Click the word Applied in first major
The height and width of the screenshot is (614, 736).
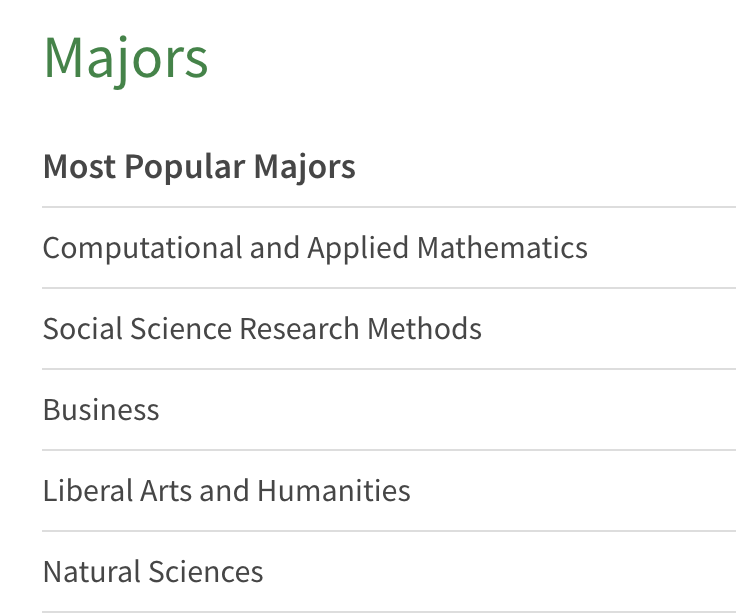pyautogui.click(x=358, y=248)
